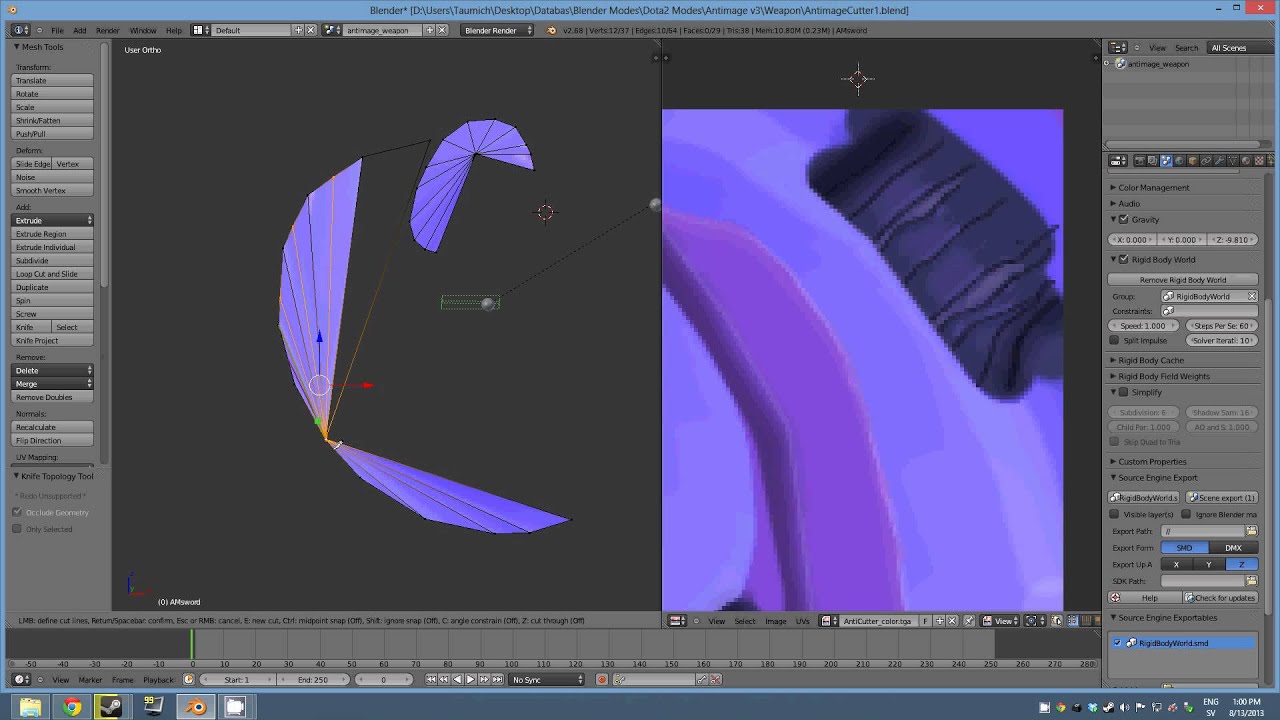The height and width of the screenshot is (720, 1280).
Task: Click Loop Cut and Slide button
Action: click(x=53, y=274)
